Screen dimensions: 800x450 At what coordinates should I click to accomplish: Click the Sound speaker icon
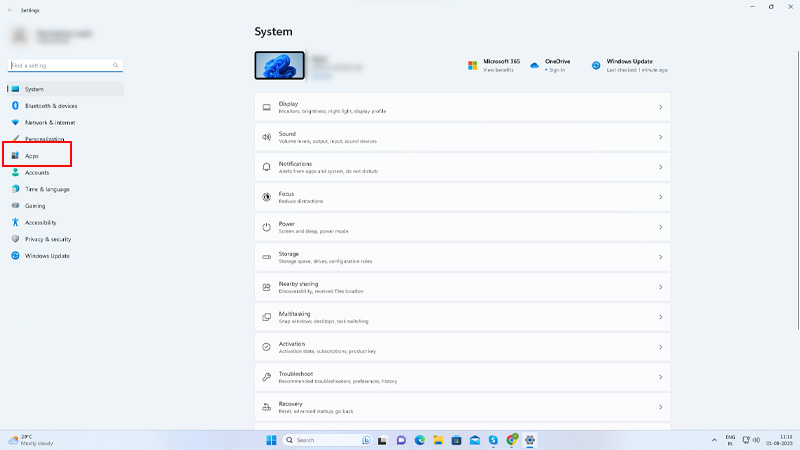coord(266,137)
